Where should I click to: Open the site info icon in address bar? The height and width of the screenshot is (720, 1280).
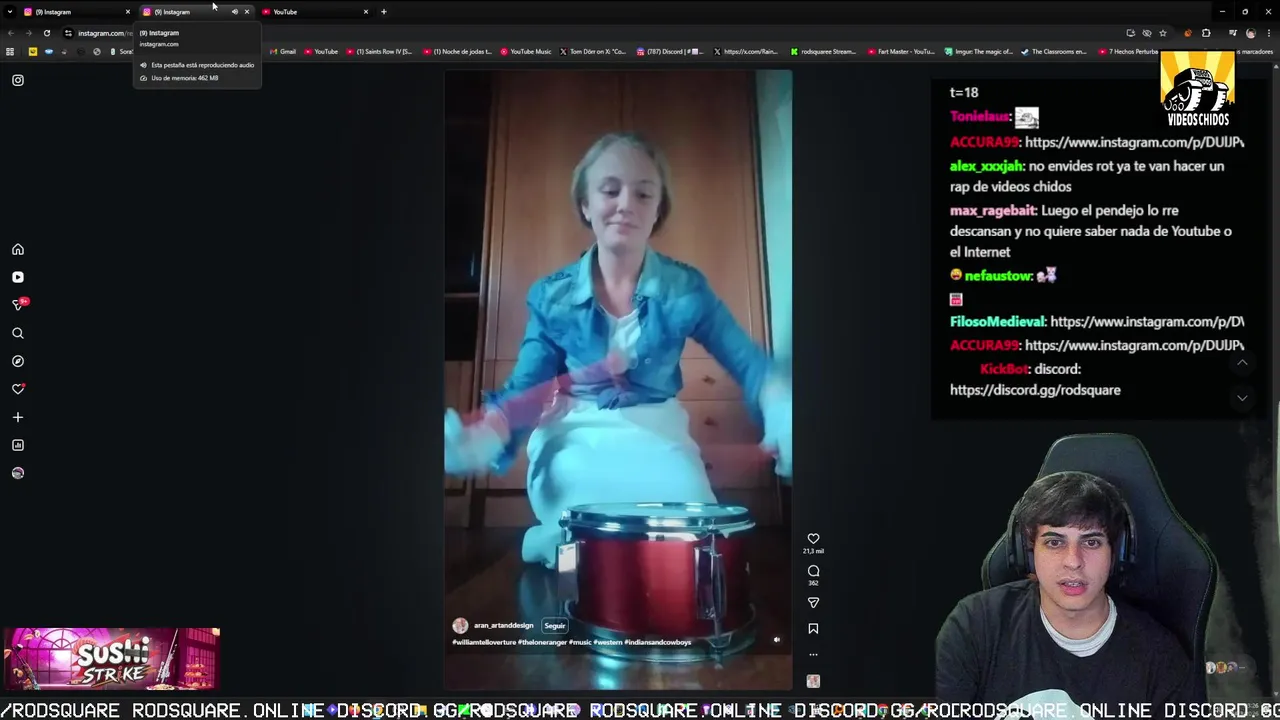(x=68, y=33)
